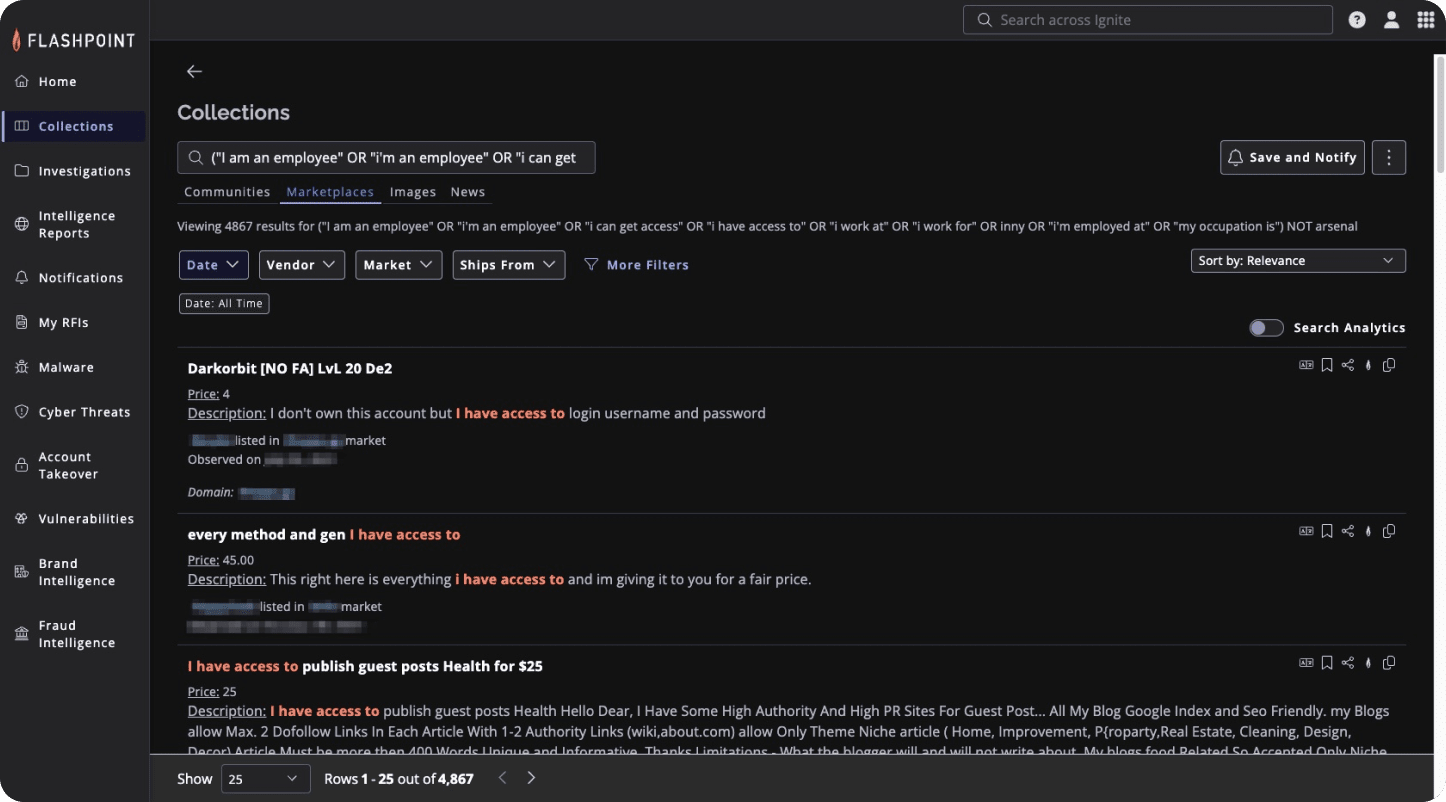Open the user profile icon
Screen dimensions: 1446x802
click(x=1391, y=20)
